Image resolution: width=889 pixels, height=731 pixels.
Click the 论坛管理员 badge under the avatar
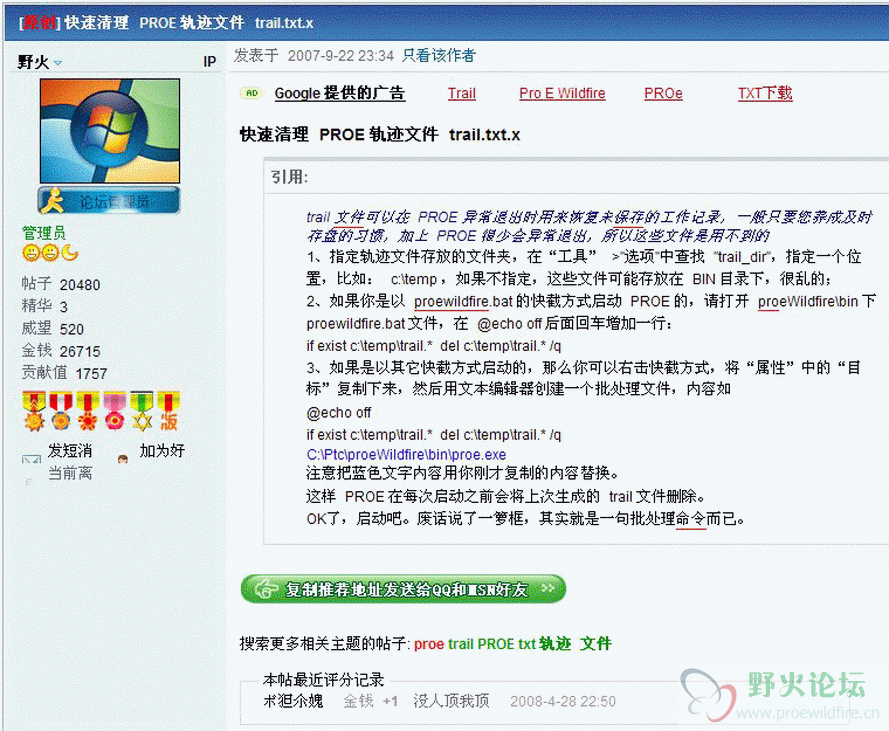tap(109, 200)
